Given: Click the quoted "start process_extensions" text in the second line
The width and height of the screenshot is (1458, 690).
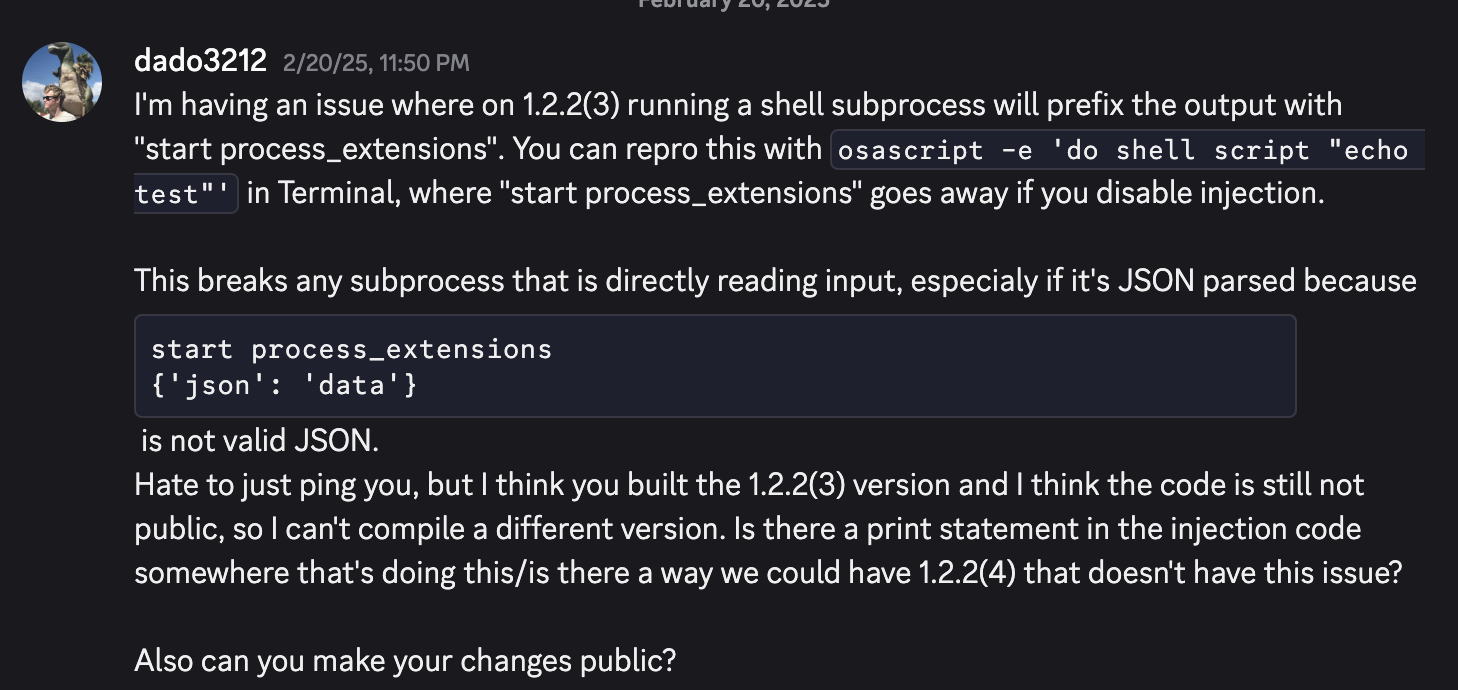Looking at the screenshot, I should point(318,149).
